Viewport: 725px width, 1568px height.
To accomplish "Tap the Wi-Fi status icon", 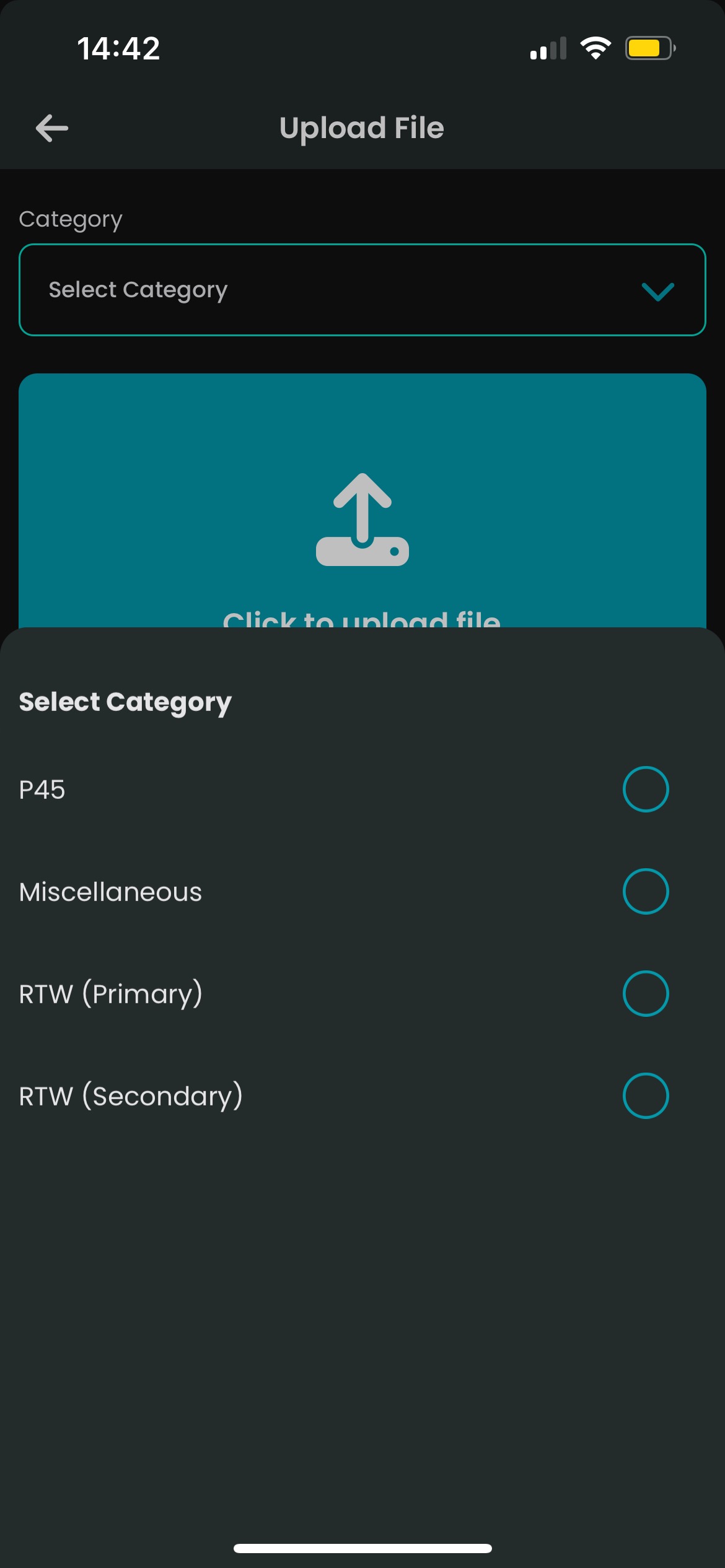I will click(595, 48).
